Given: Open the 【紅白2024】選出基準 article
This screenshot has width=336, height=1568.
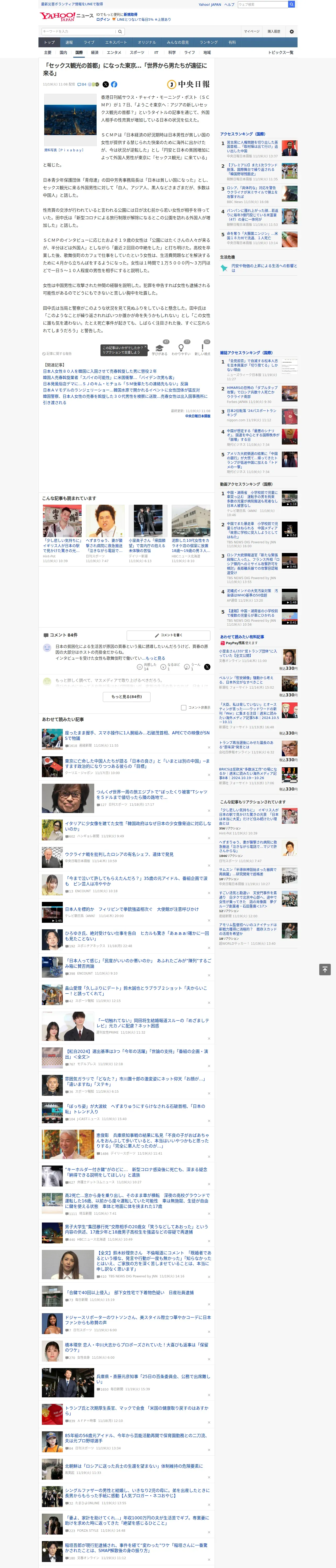Looking at the screenshot, I should pos(137,1054).
